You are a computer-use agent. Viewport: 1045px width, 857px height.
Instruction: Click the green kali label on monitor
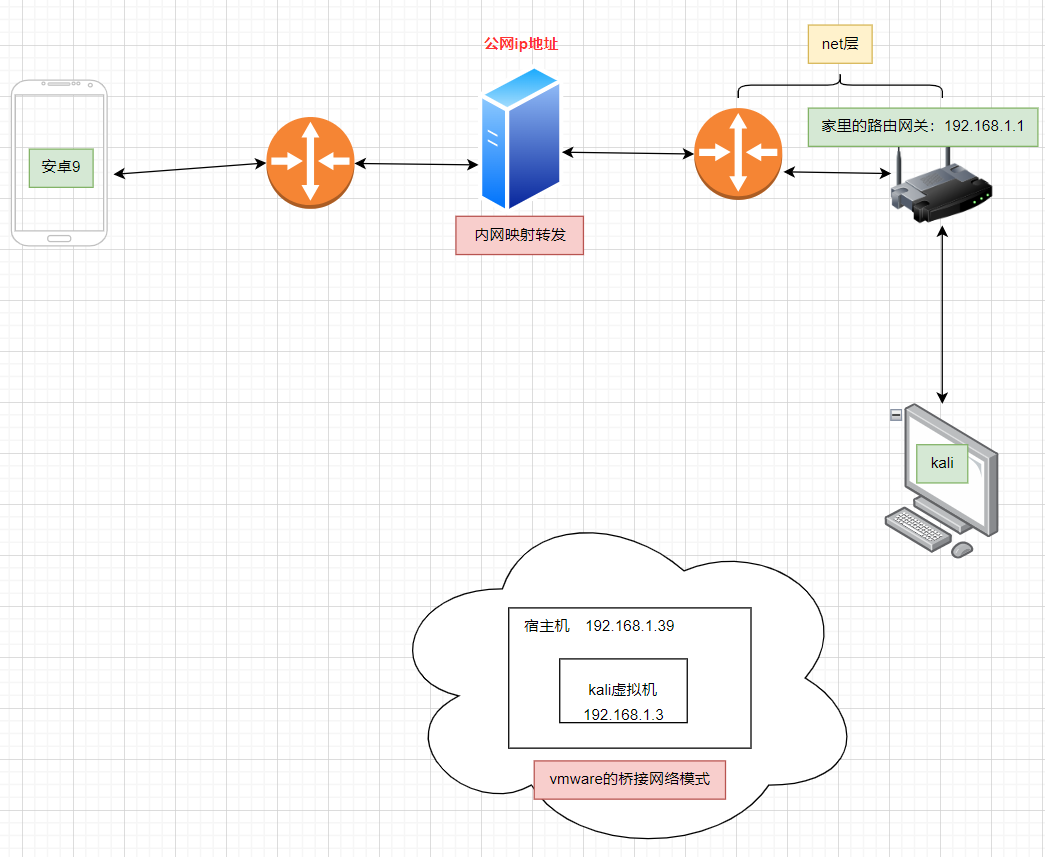tap(942, 463)
